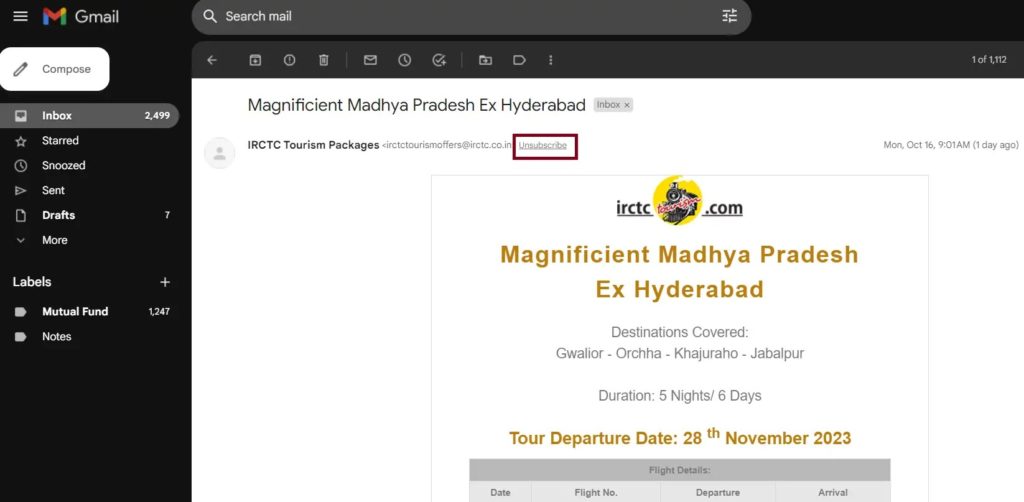Open More options three-dot menu
Viewport: 1024px width, 502px height.
click(x=551, y=60)
